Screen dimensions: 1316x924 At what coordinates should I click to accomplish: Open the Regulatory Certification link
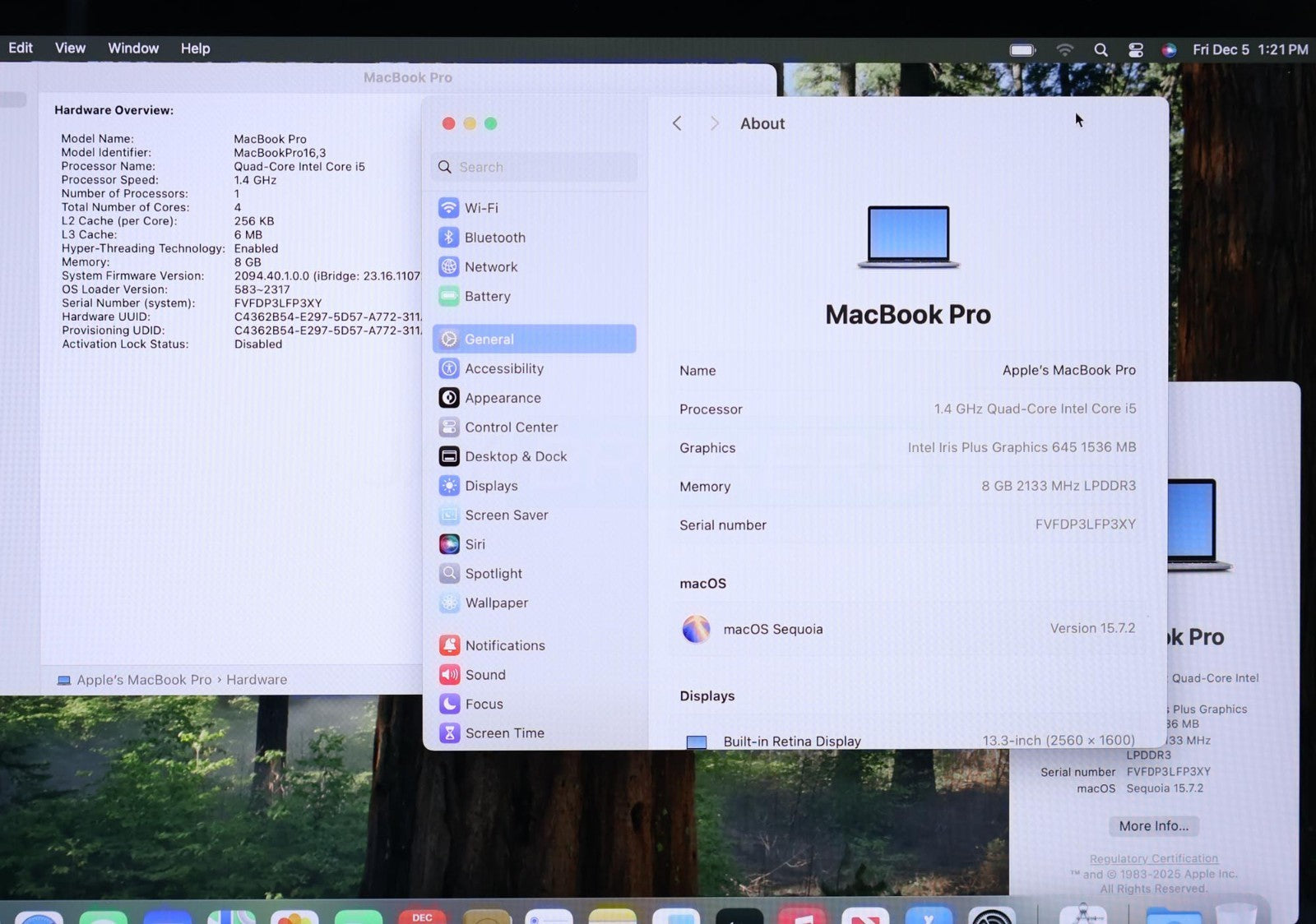coord(1153,859)
